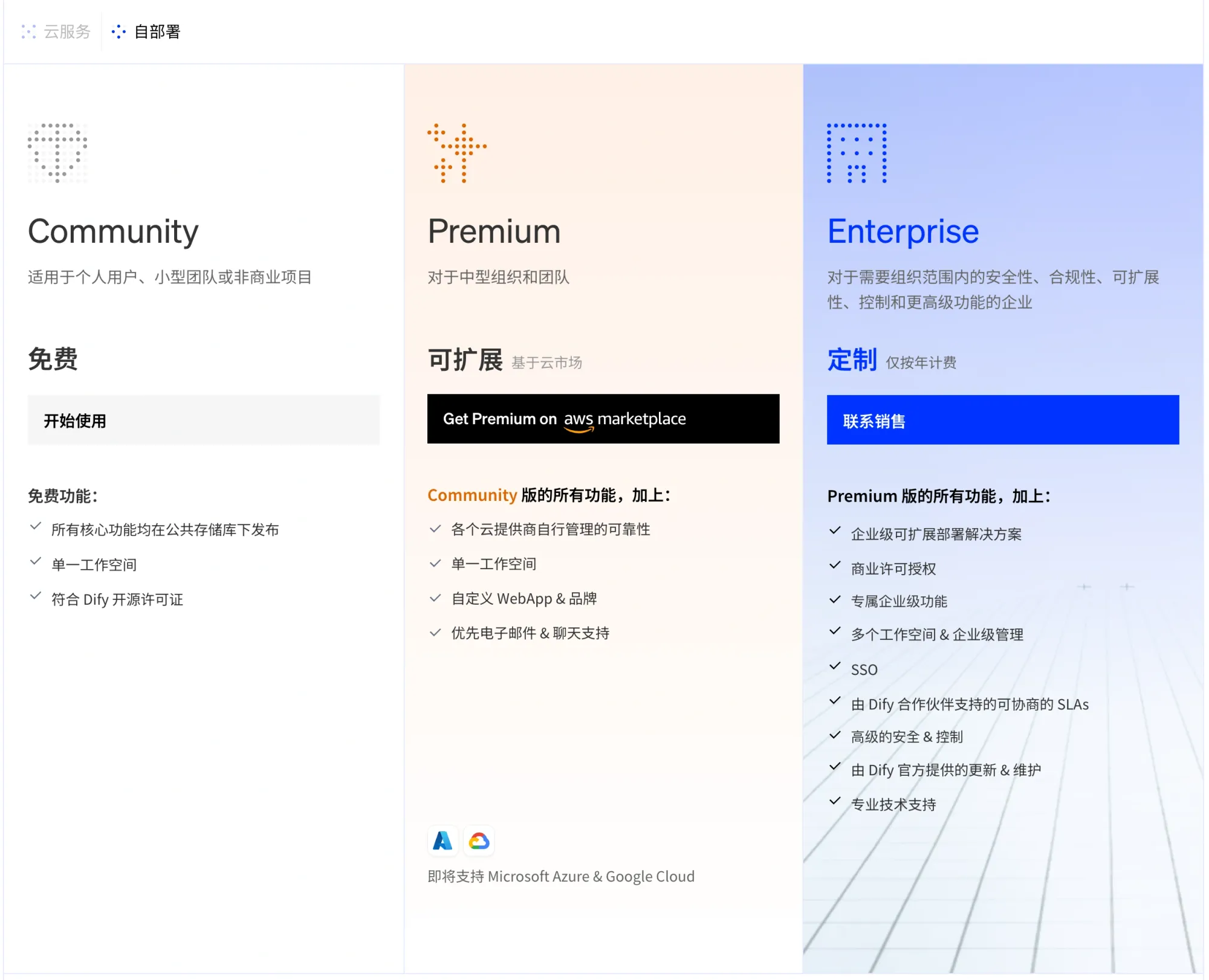Click 单一工作空间 in the Premium list
This screenshot has height=980, width=1209.
pos(494,564)
